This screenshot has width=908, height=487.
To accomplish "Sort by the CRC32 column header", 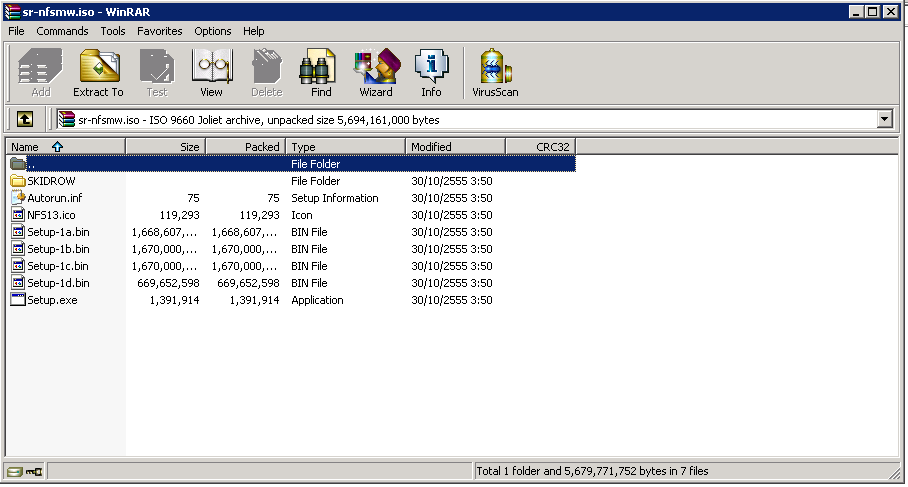I will coord(540,147).
